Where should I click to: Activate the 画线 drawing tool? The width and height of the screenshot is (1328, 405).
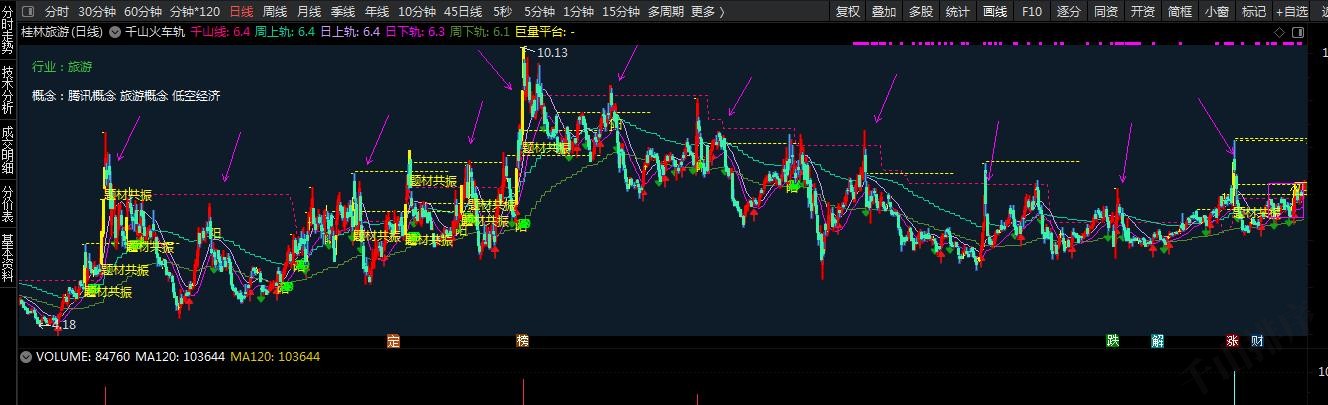point(994,12)
